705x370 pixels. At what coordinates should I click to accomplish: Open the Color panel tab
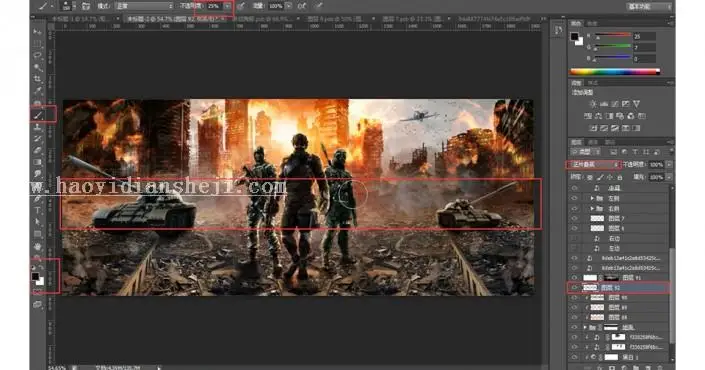pyautogui.click(x=576, y=23)
